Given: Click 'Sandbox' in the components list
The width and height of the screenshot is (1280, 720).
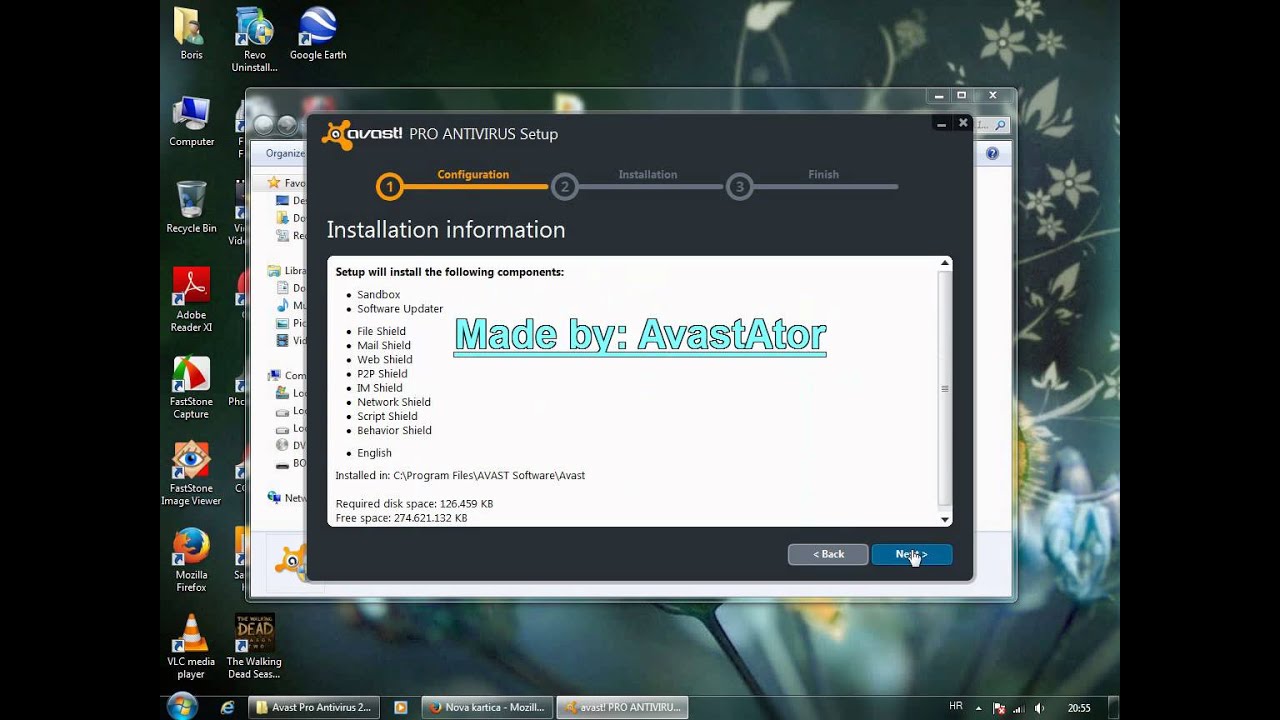Looking at the screenshot, I should 378,295.
